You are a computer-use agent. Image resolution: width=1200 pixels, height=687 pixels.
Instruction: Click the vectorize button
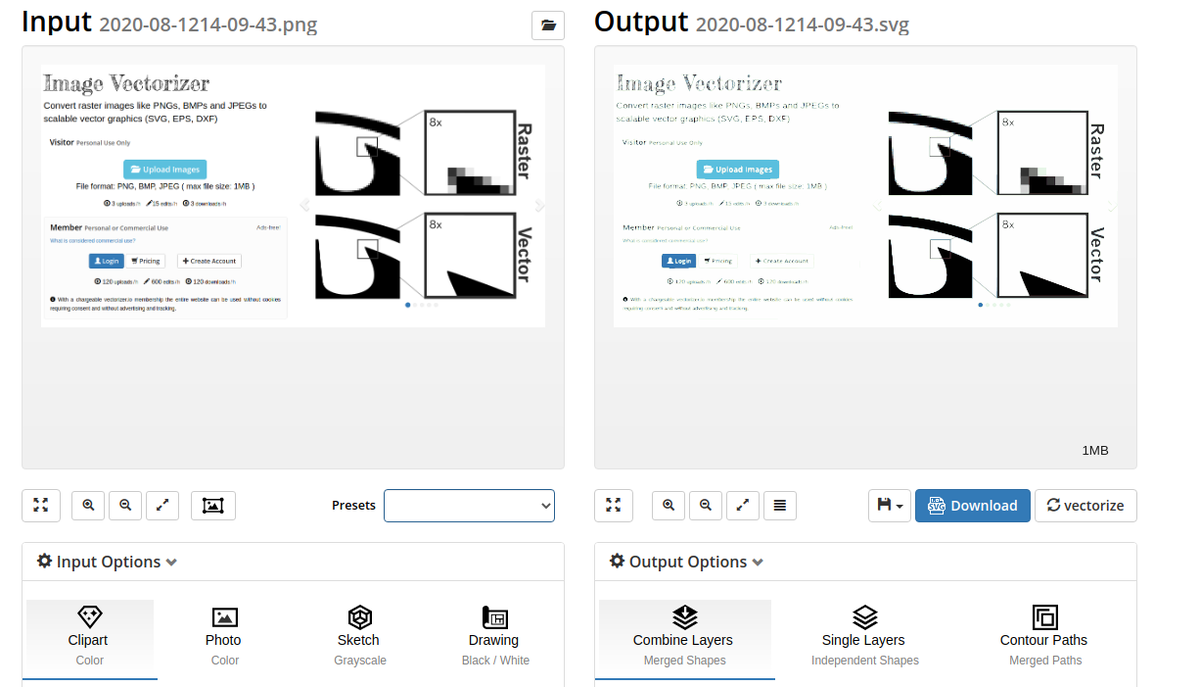1085,505
